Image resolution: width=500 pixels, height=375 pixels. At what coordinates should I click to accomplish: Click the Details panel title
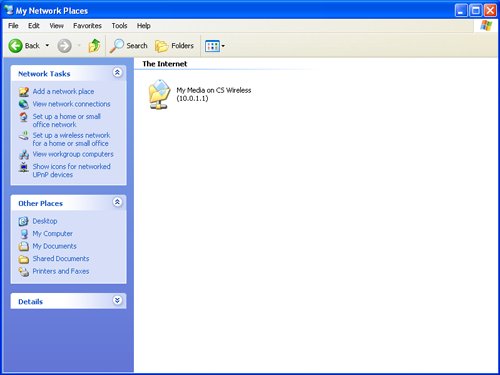tap(30, 302)
